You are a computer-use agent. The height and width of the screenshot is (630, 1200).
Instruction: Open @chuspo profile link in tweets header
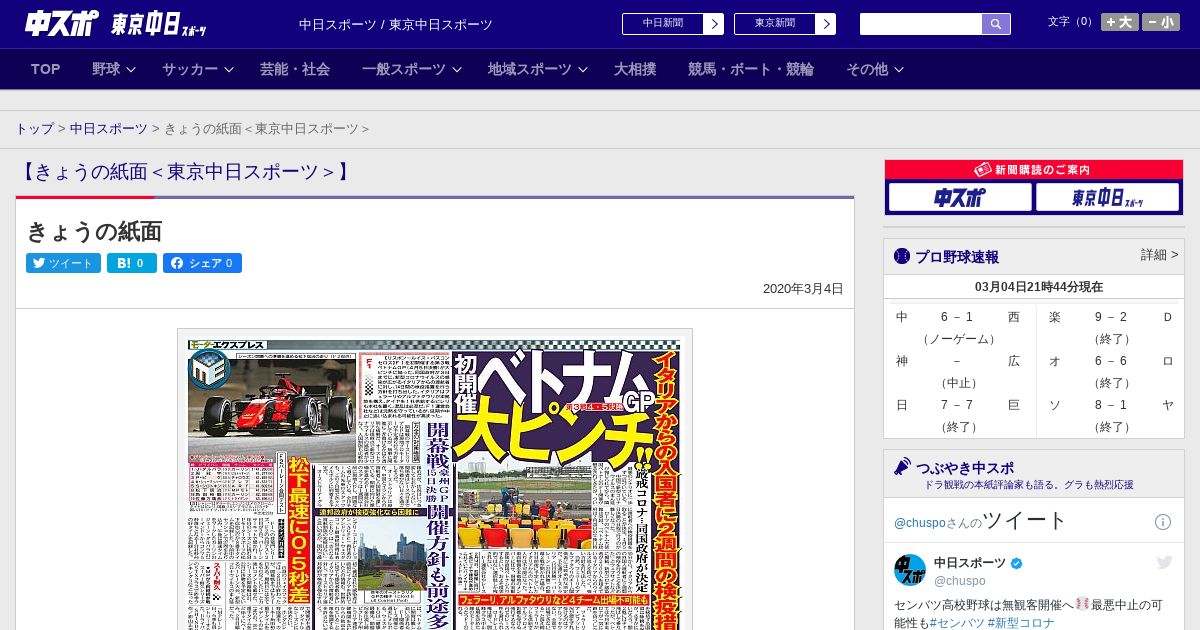[920, 523]
